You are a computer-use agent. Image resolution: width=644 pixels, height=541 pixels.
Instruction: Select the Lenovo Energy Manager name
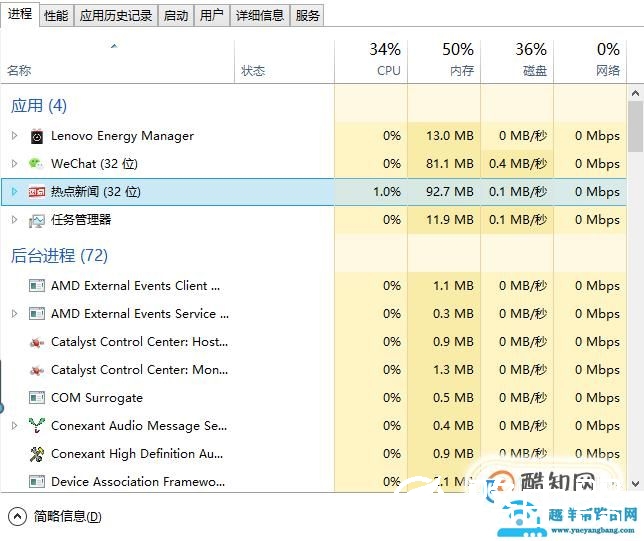(122, 136)
